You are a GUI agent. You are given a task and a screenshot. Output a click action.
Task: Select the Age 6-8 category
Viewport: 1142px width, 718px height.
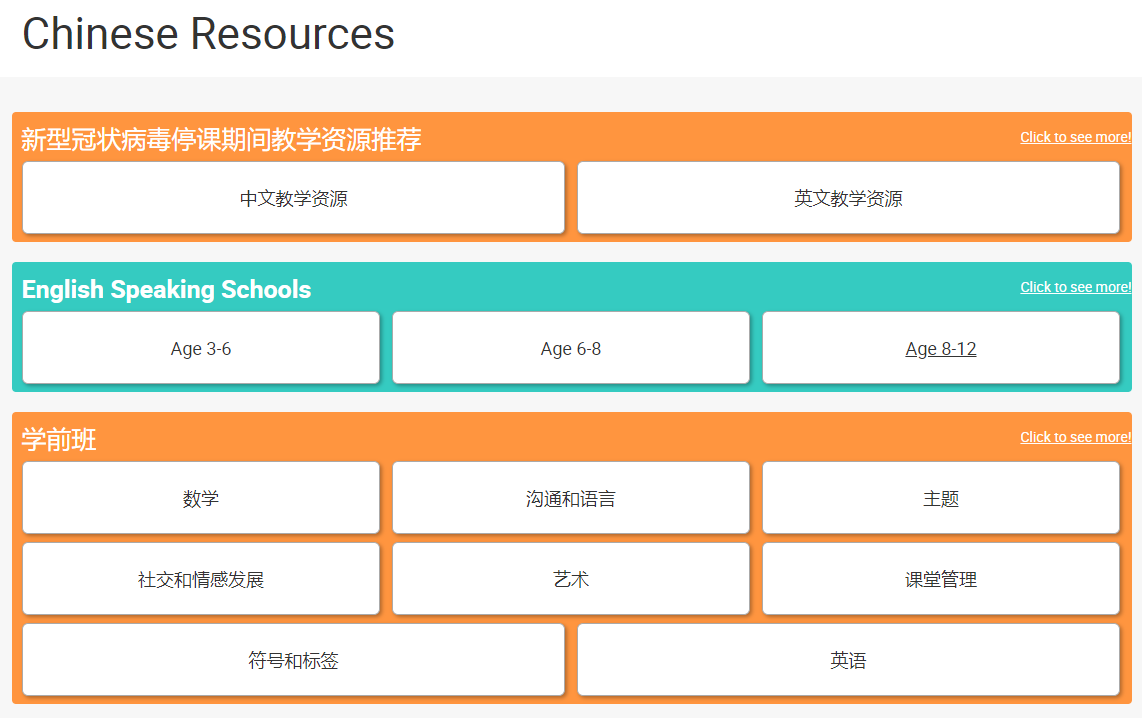571,348
